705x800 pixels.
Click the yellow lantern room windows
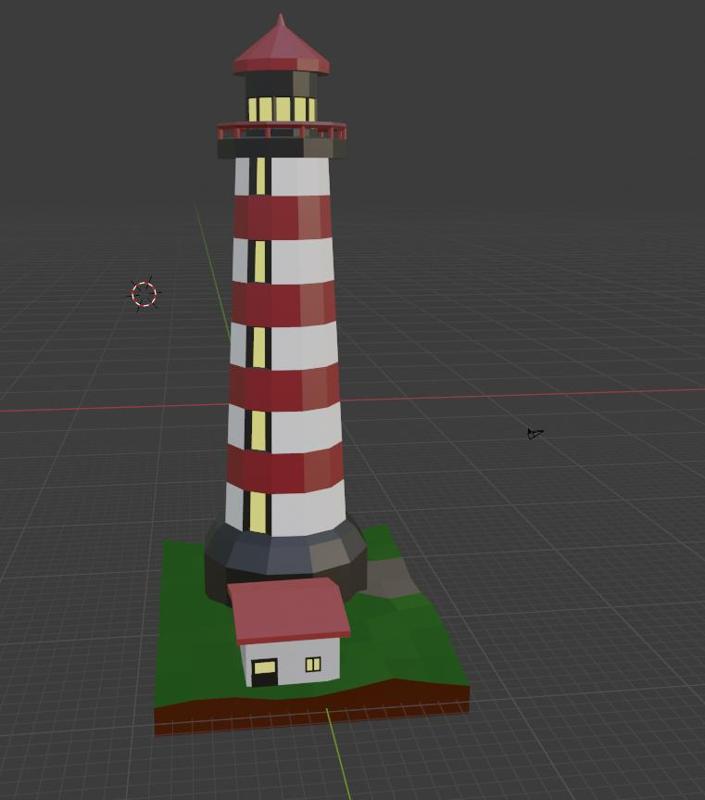point(282,109)
